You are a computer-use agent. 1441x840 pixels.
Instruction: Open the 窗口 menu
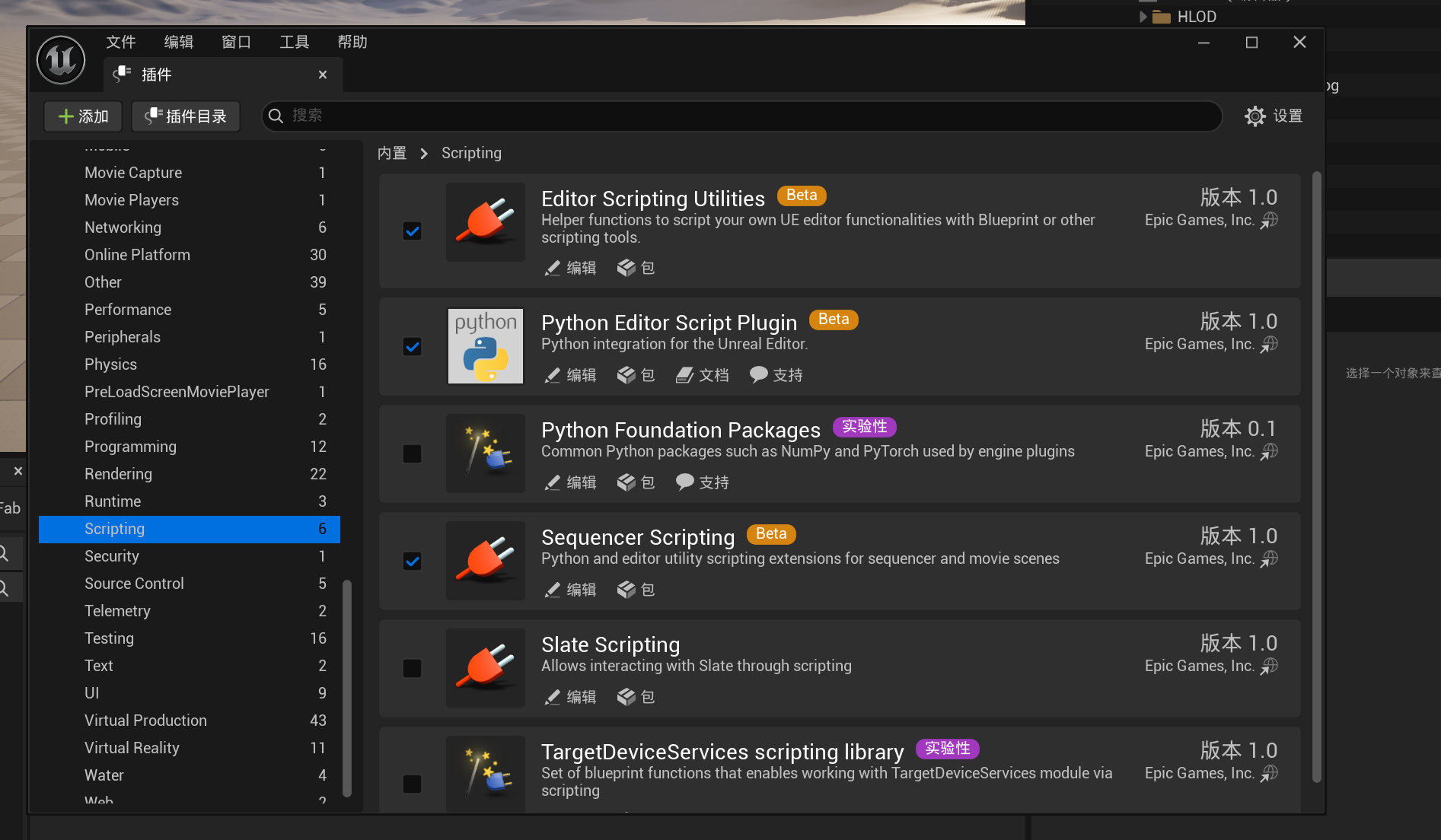pos(237,42)
